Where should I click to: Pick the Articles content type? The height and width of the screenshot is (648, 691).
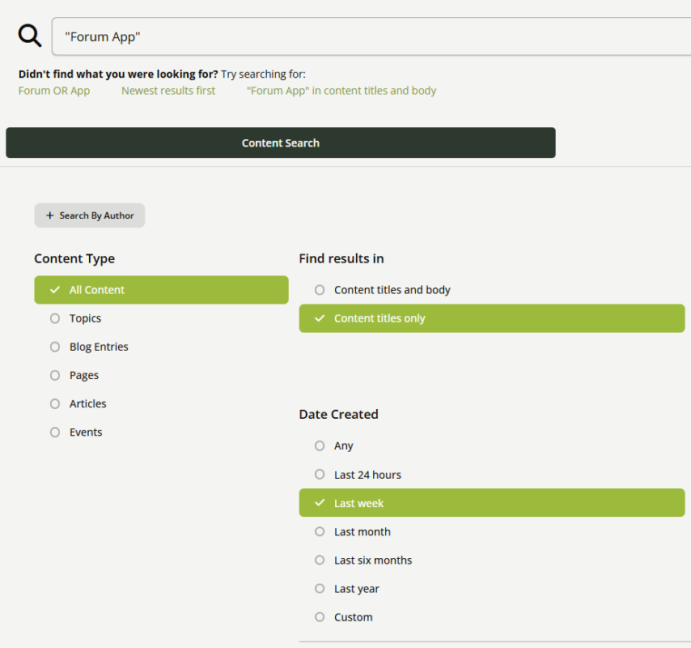point(88,404)
